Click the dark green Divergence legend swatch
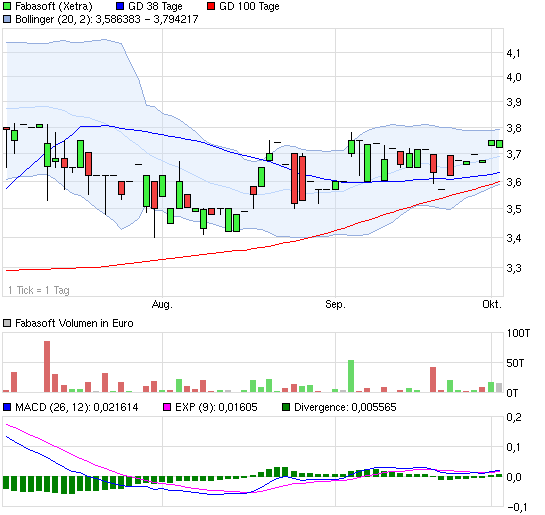The height and width of the screenshot is (515, 545). pos(286,407)
